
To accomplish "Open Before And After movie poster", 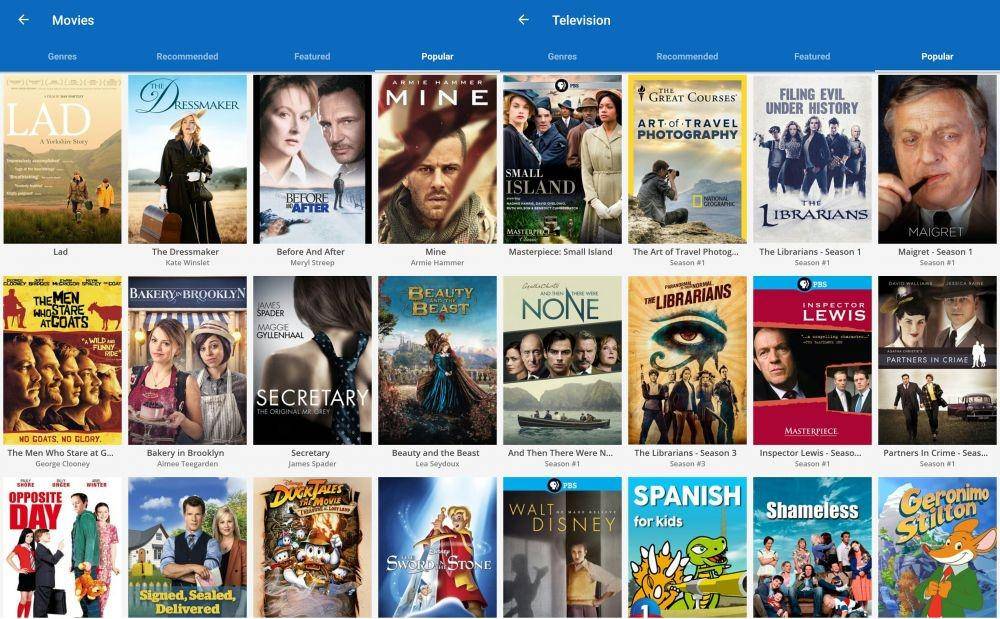I will point(312,159).
